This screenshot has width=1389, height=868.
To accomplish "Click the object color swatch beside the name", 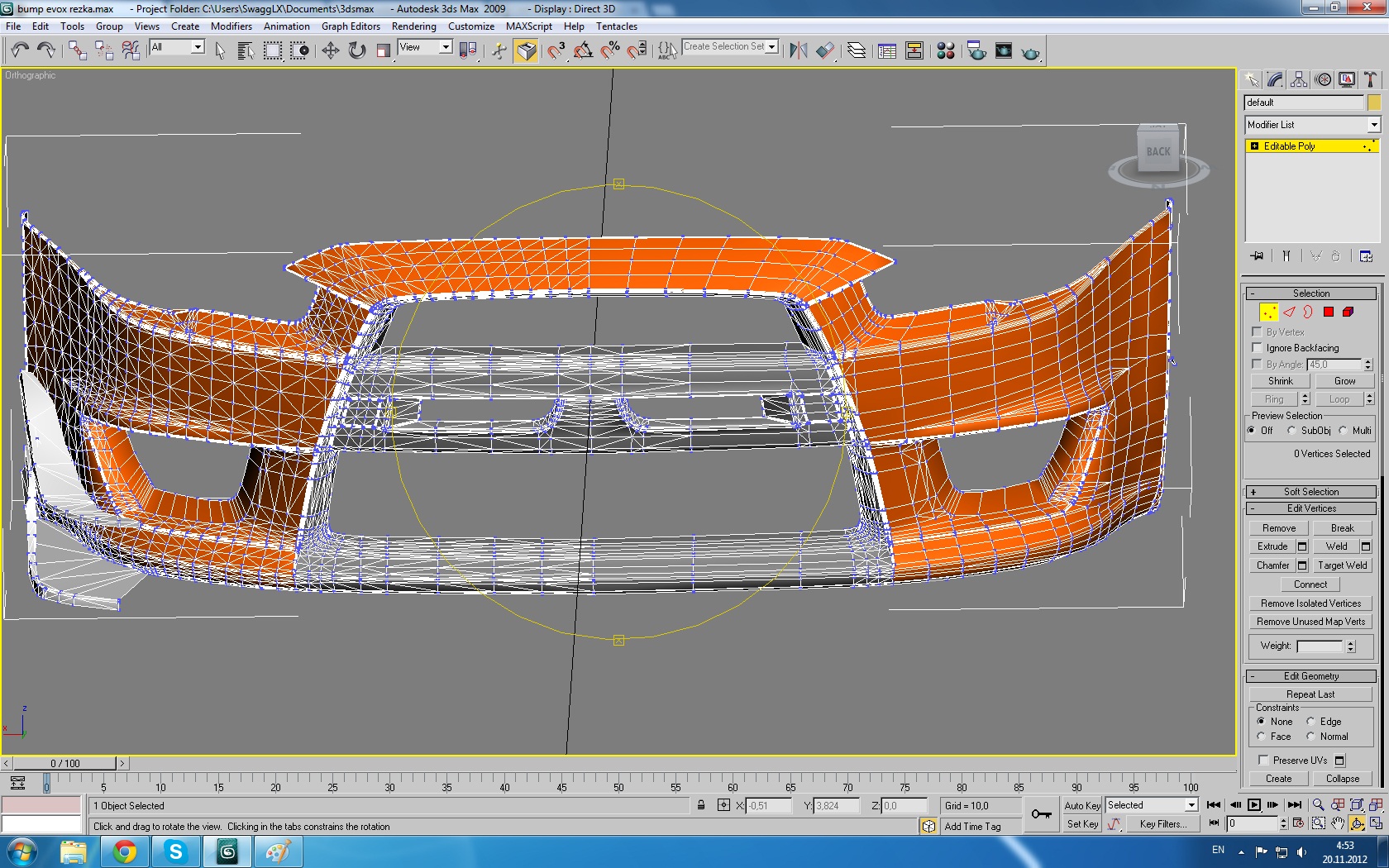I will [1373, 103].
